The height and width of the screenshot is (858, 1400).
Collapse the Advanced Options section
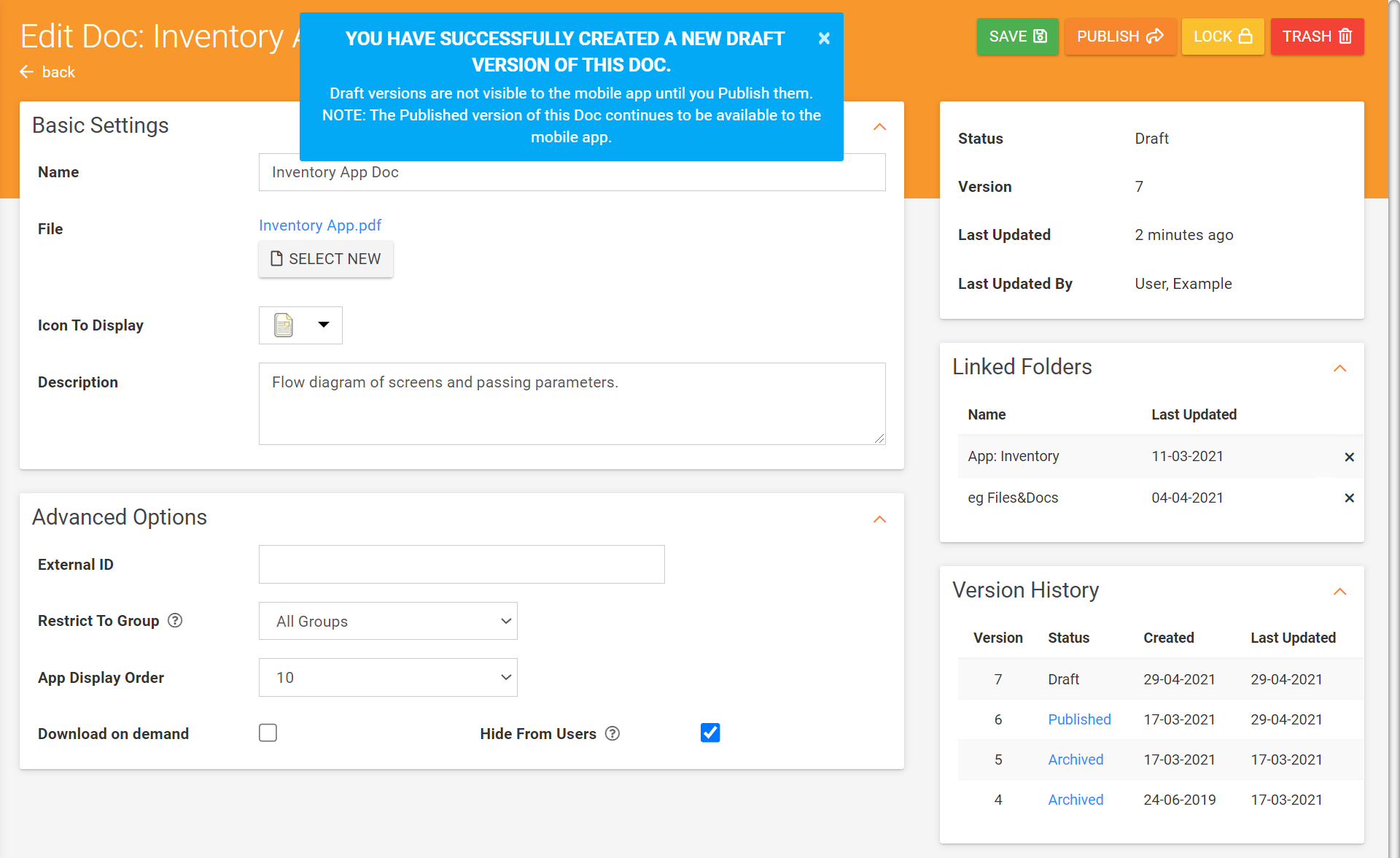pos(879,519)
